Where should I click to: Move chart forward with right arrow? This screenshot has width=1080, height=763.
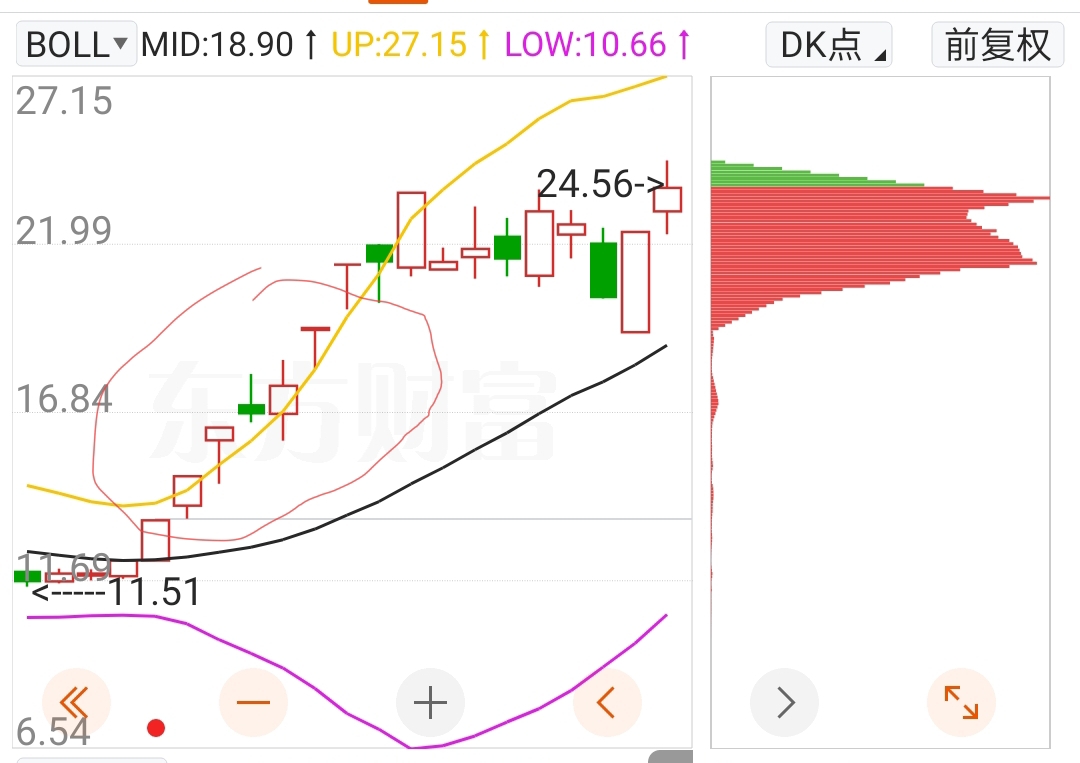pos(785,702)
